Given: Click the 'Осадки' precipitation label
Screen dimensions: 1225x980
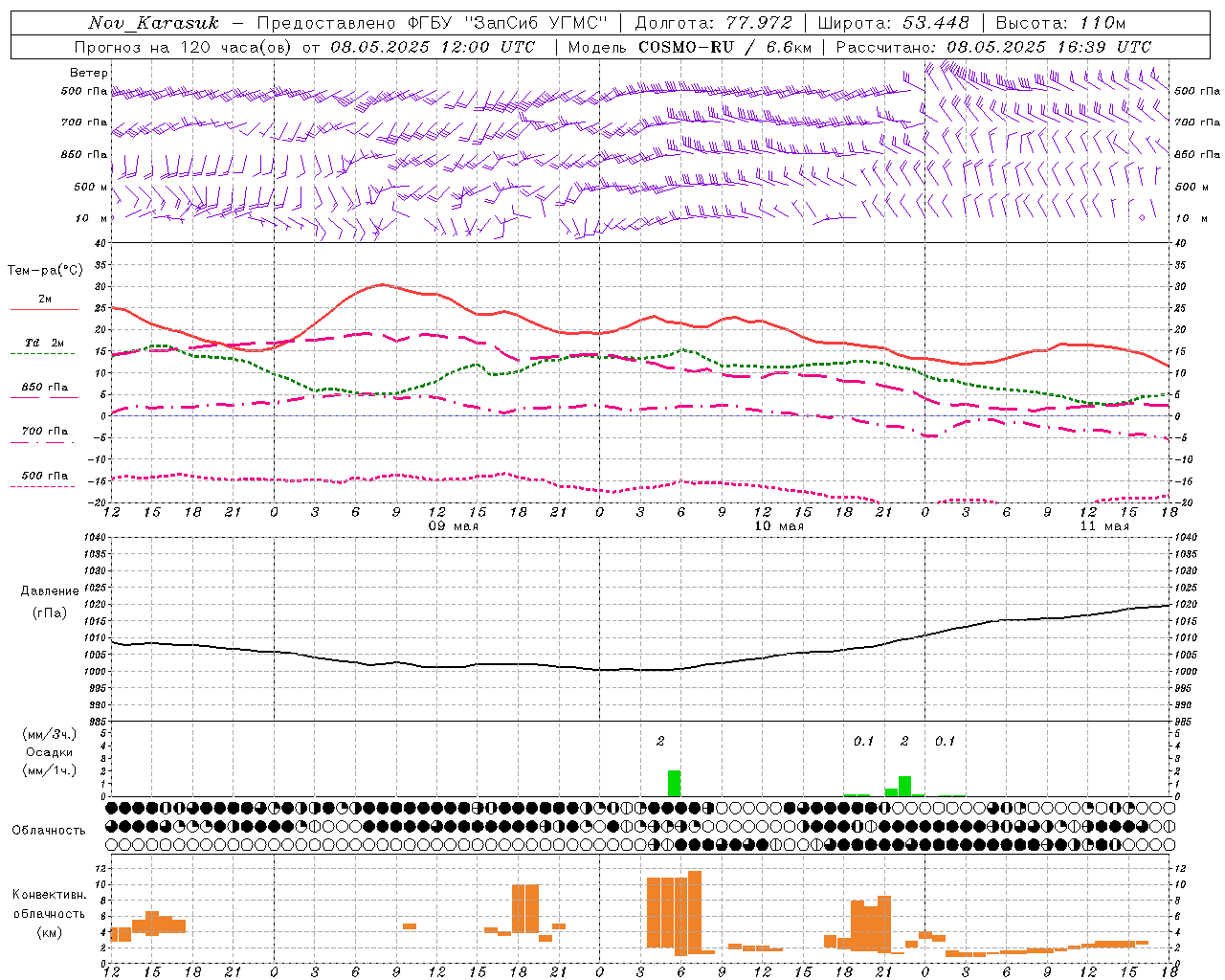Looking at the screenshot, I should point(50,752).
